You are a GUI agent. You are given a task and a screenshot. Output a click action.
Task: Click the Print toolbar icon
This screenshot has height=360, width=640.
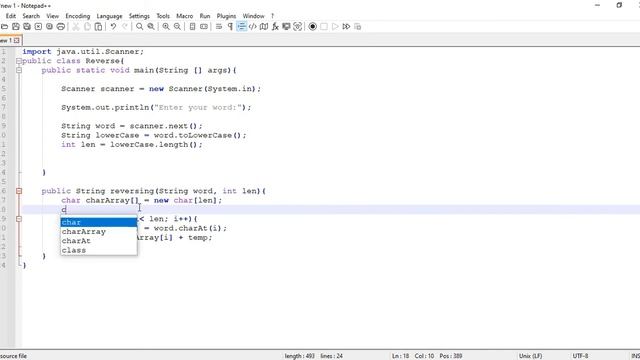pos(60,27)
